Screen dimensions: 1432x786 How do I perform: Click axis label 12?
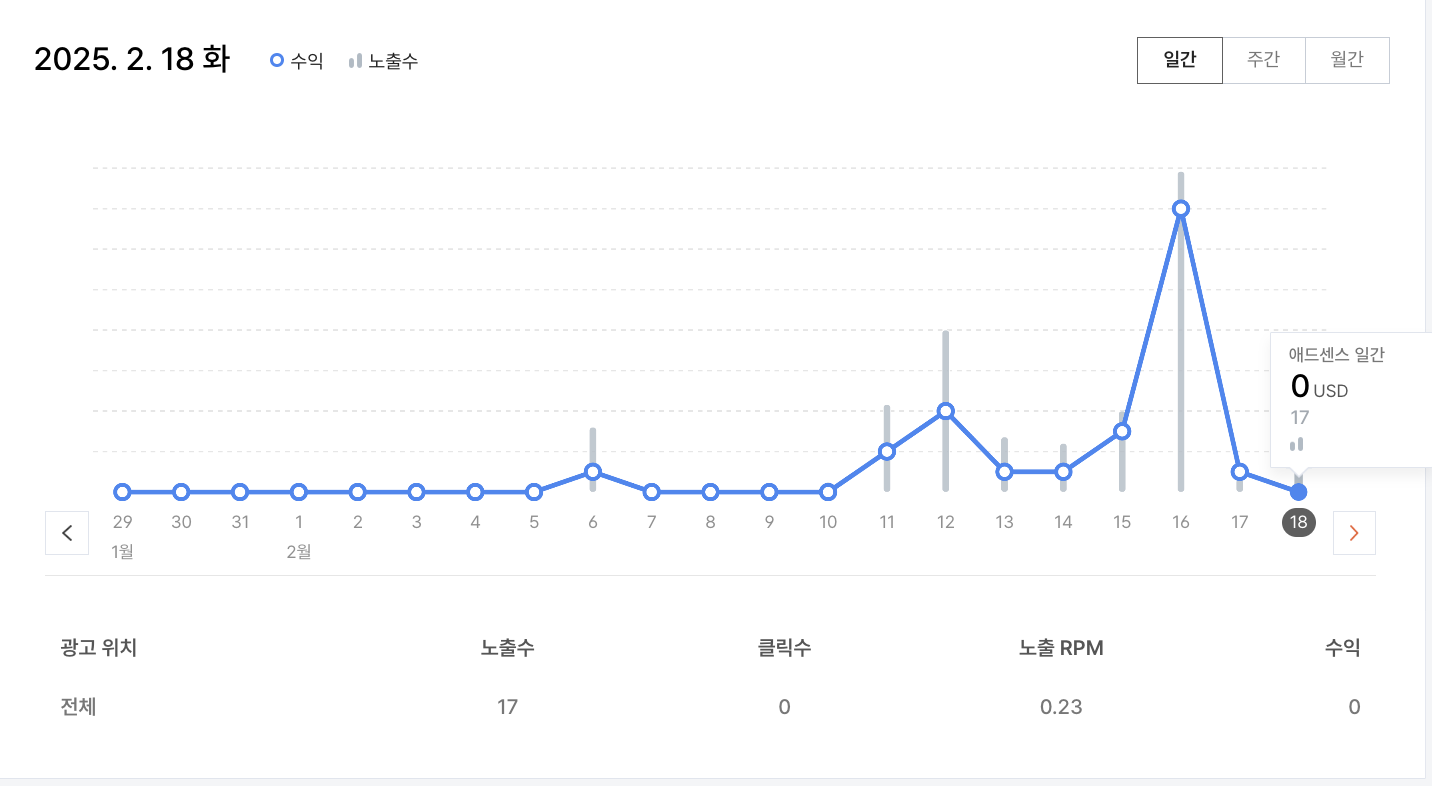tap(945, 522)
